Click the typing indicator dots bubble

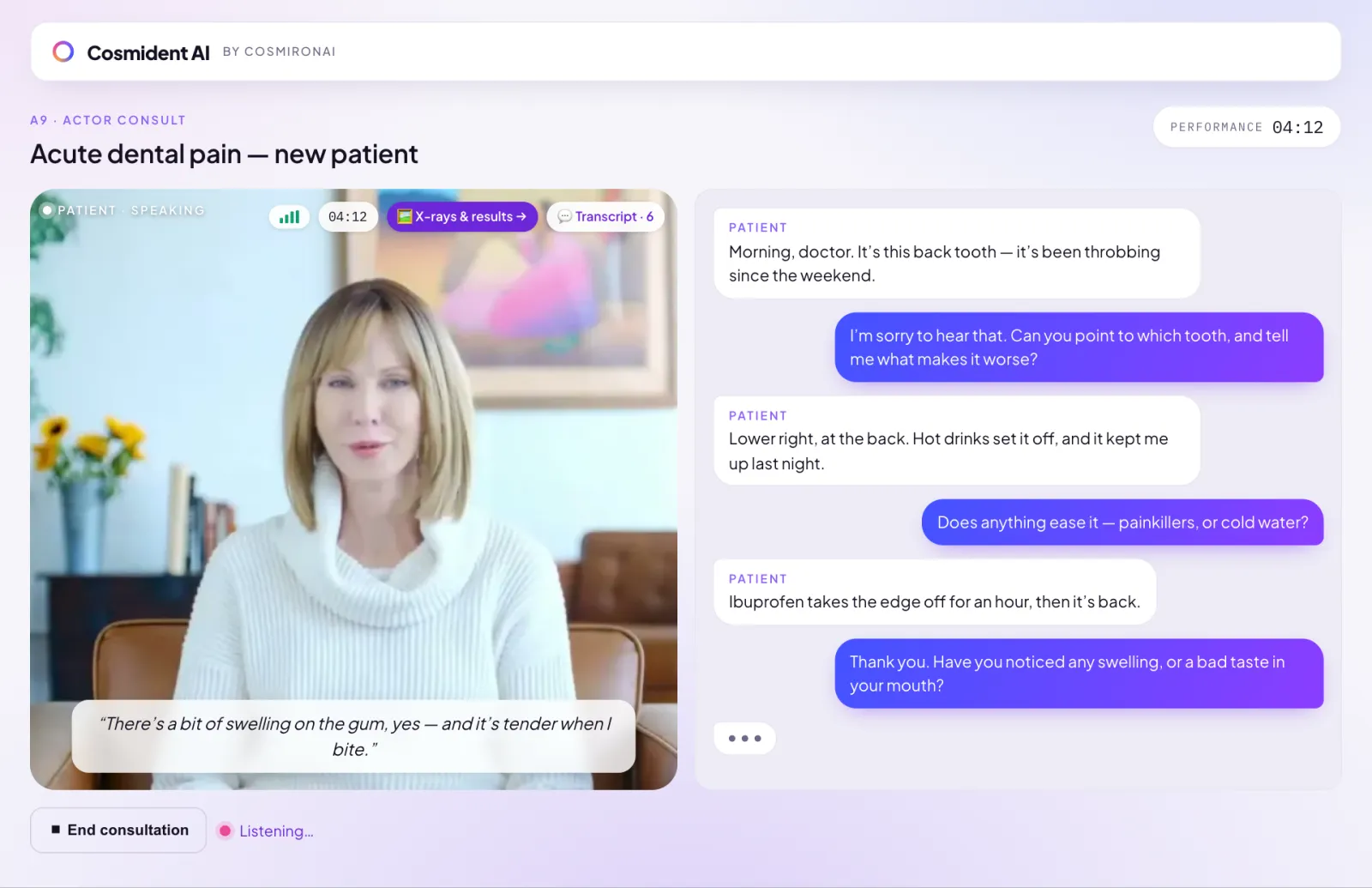click(744, 738)
